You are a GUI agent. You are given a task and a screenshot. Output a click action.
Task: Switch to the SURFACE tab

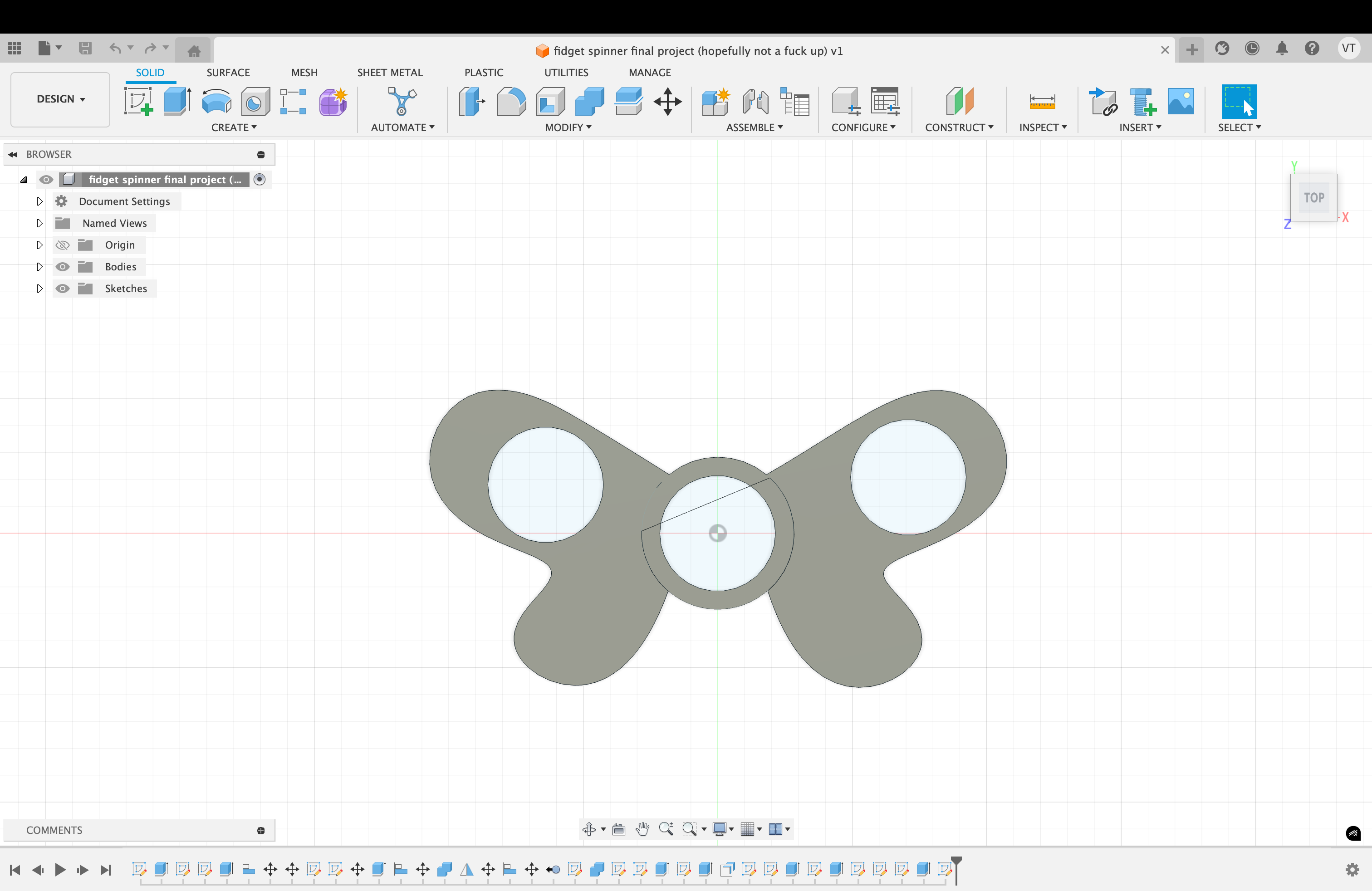tap(228, 73)
